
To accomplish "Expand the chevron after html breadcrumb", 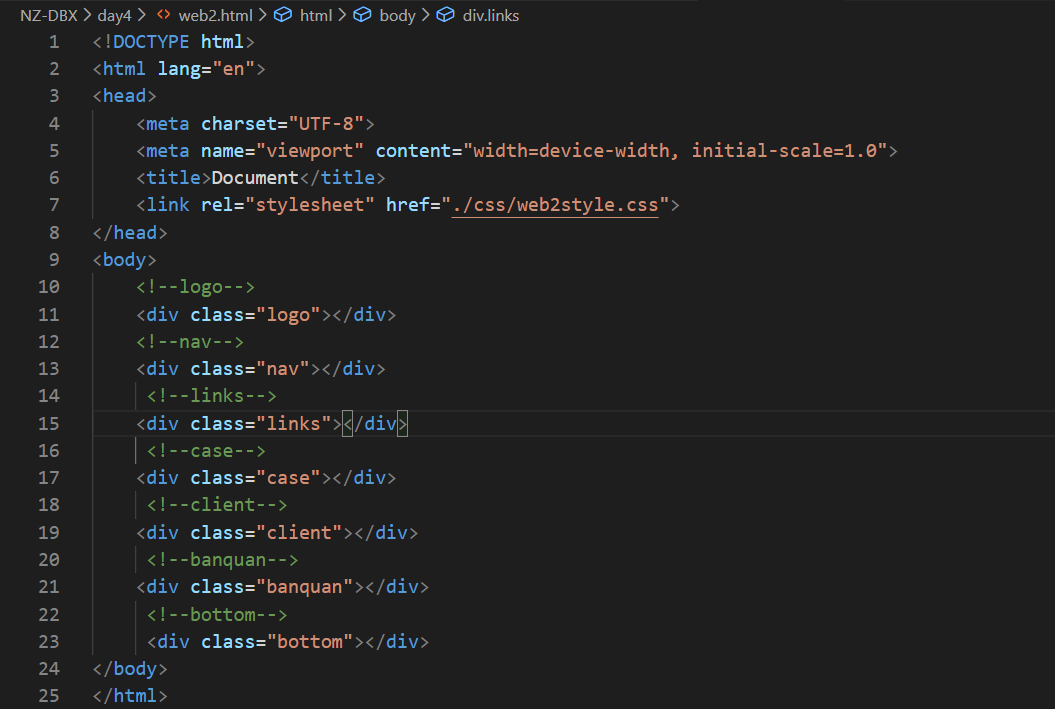I will click(342, 15).
